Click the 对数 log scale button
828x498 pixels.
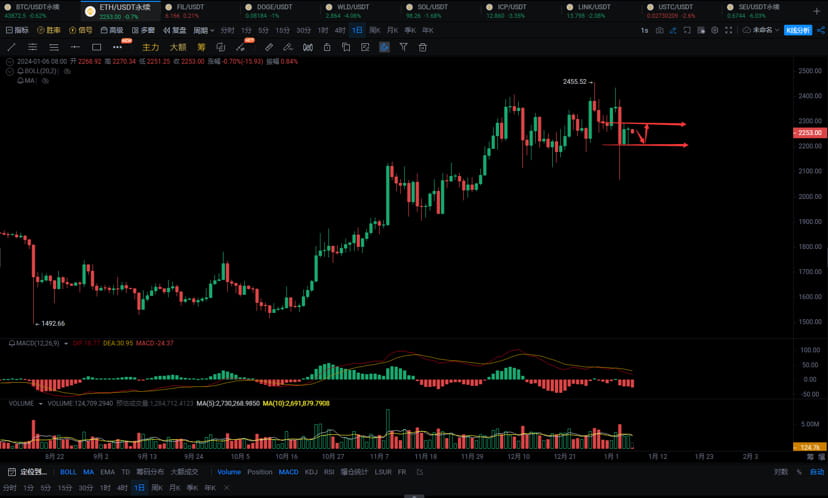[x=780, y=472]
